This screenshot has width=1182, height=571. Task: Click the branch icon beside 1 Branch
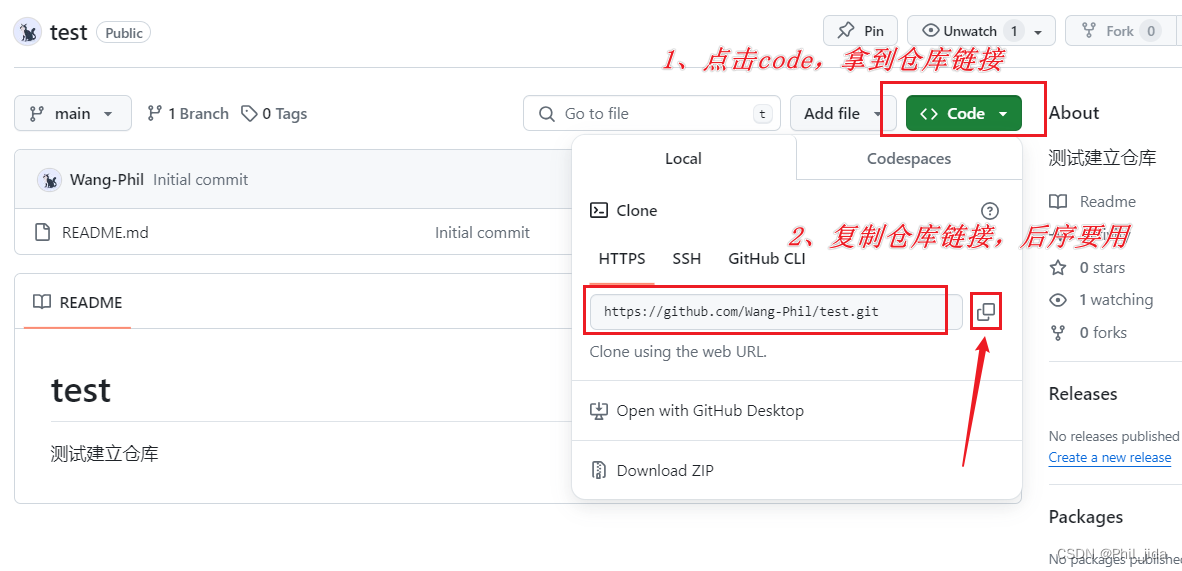point(155,113)
